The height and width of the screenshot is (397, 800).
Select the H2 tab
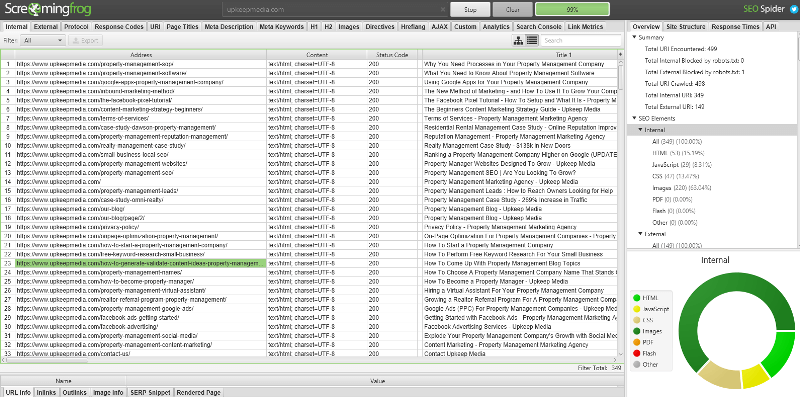(x=328, y=27)
